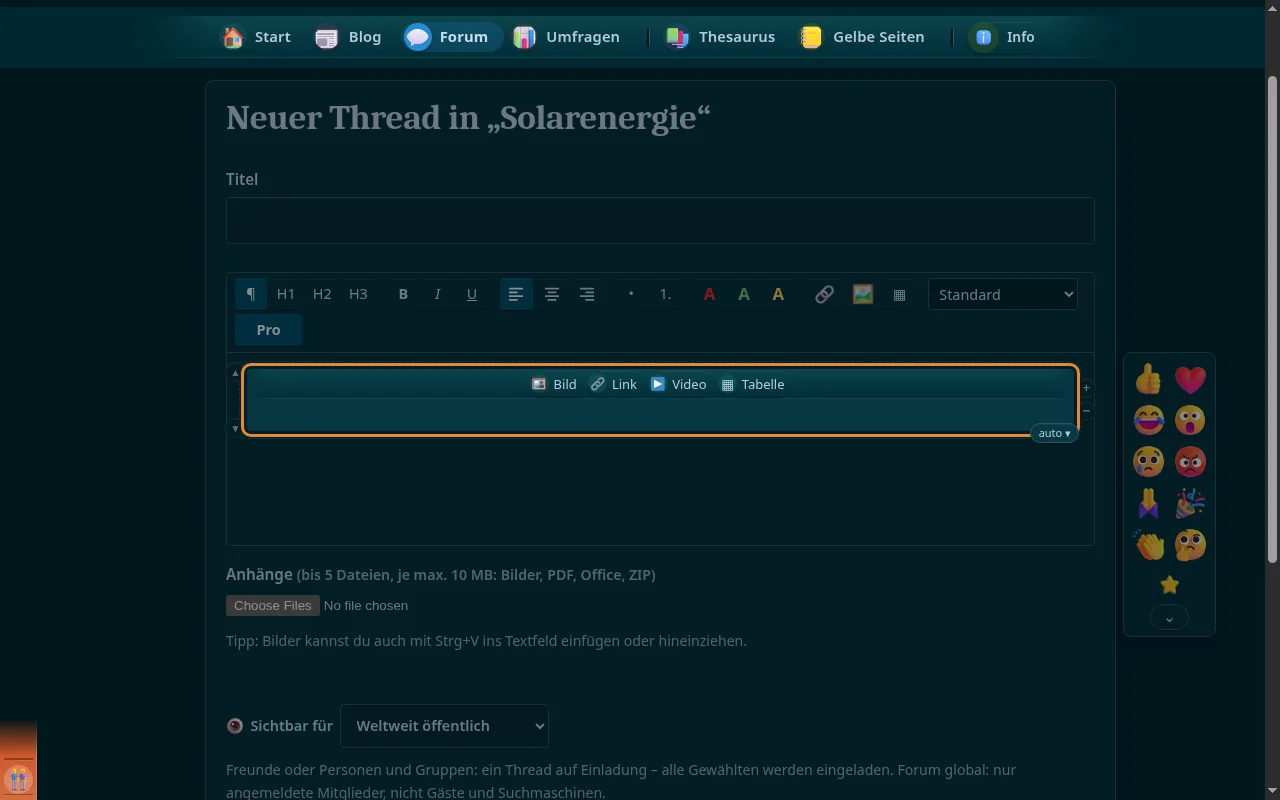Insert Bild via editor block toolbar
The image size is (1280, 800).
(x=554, y=384)
